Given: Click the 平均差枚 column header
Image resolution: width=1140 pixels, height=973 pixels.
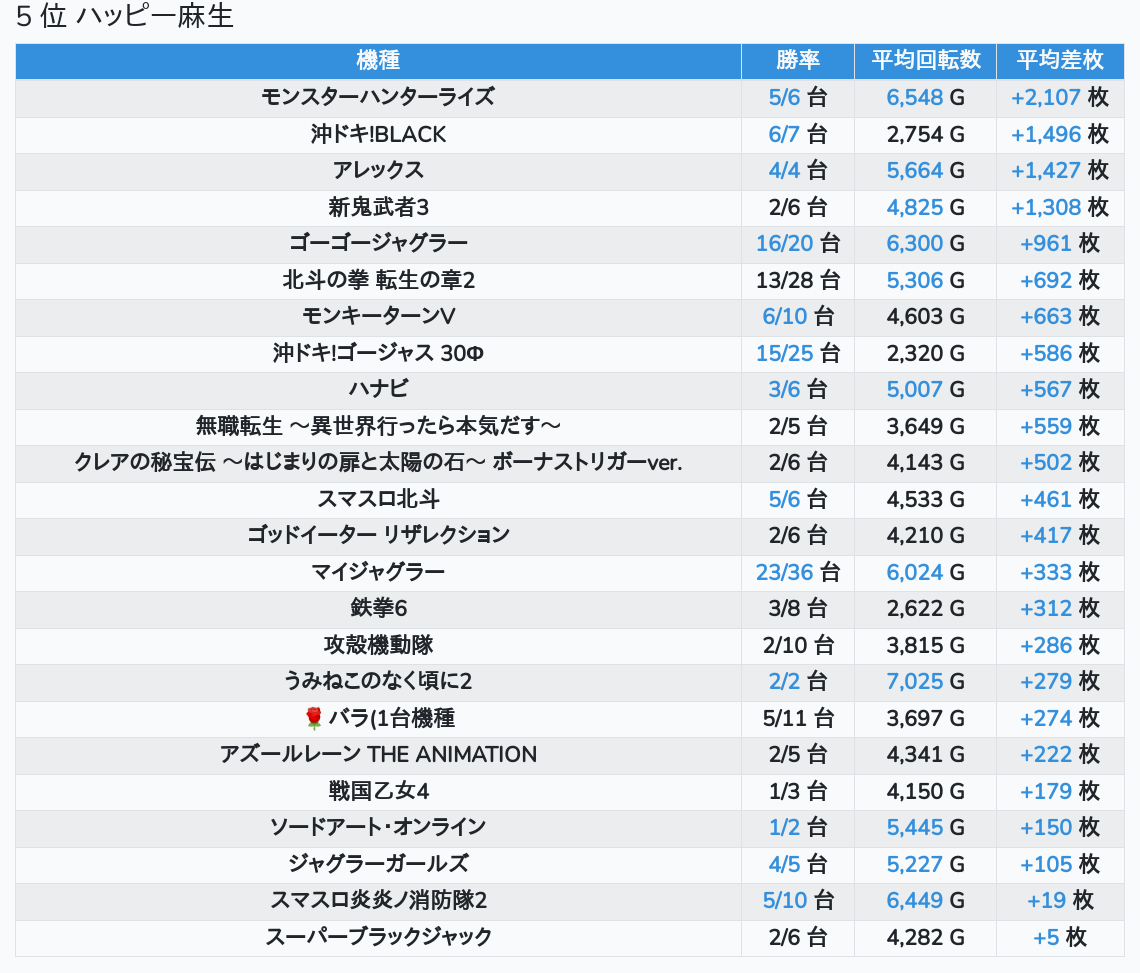Looking at the screenshot, I should click(x=1059, y=60).
